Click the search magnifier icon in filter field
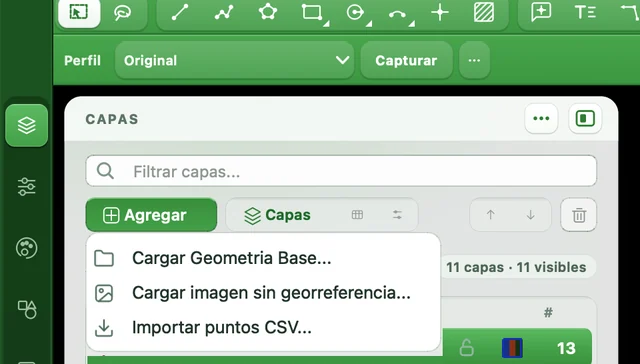This screenshot has height=364, width=640. click(105, 171)
